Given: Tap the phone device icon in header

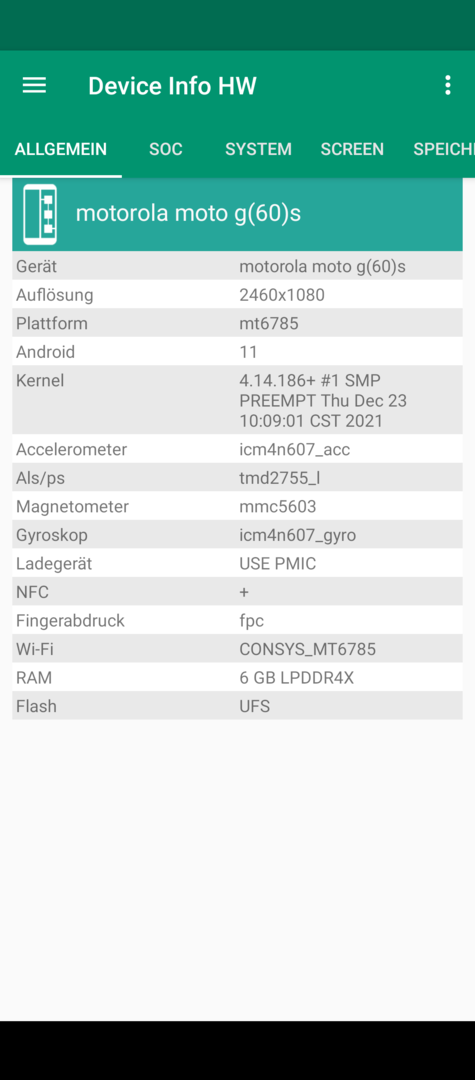Looking at the screenshot, I should (x=40, y=214).
